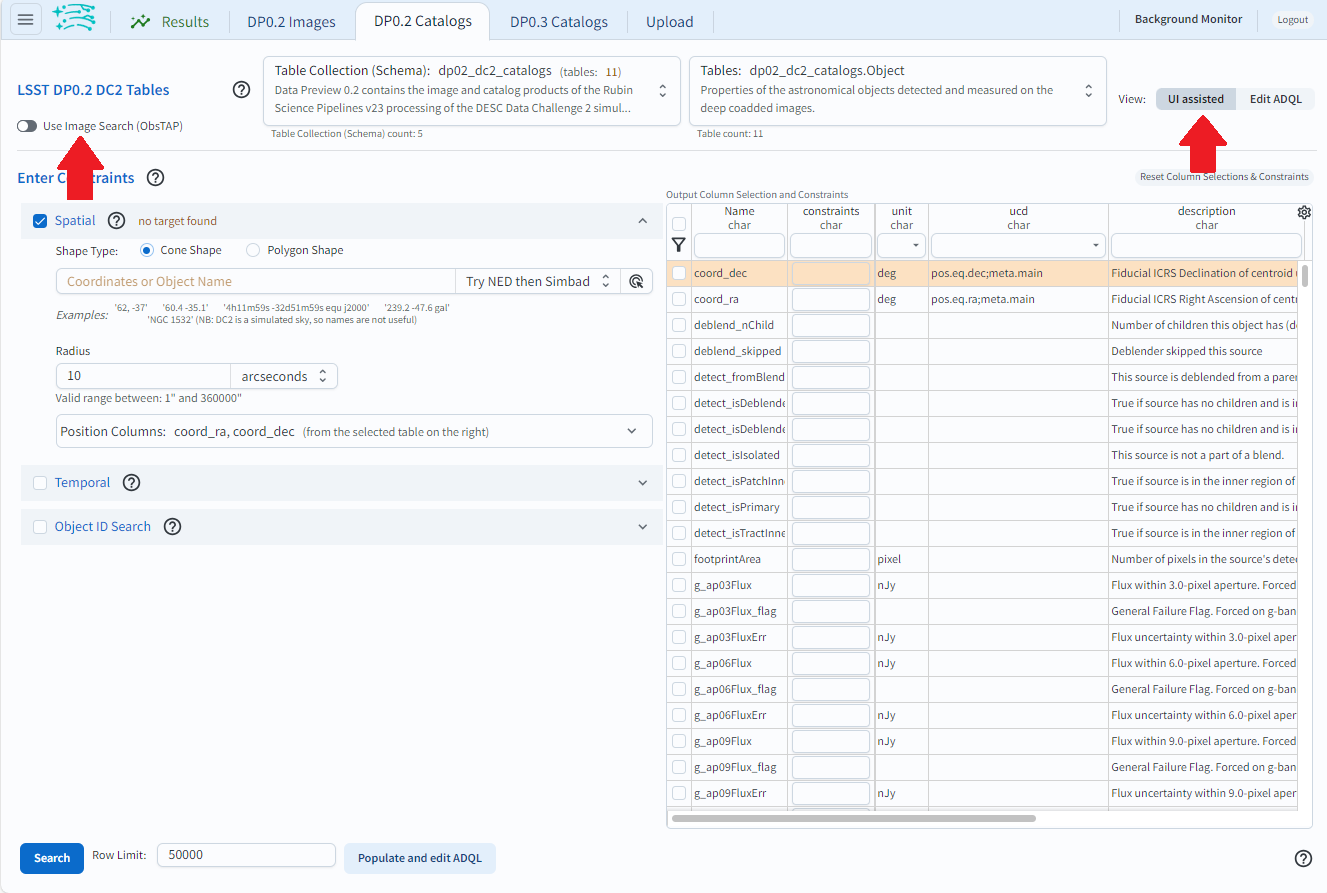Switch to the DP0.3 Catalogs tab
The width and height of the screenshot is (1327, 893).
click(557, 20)
